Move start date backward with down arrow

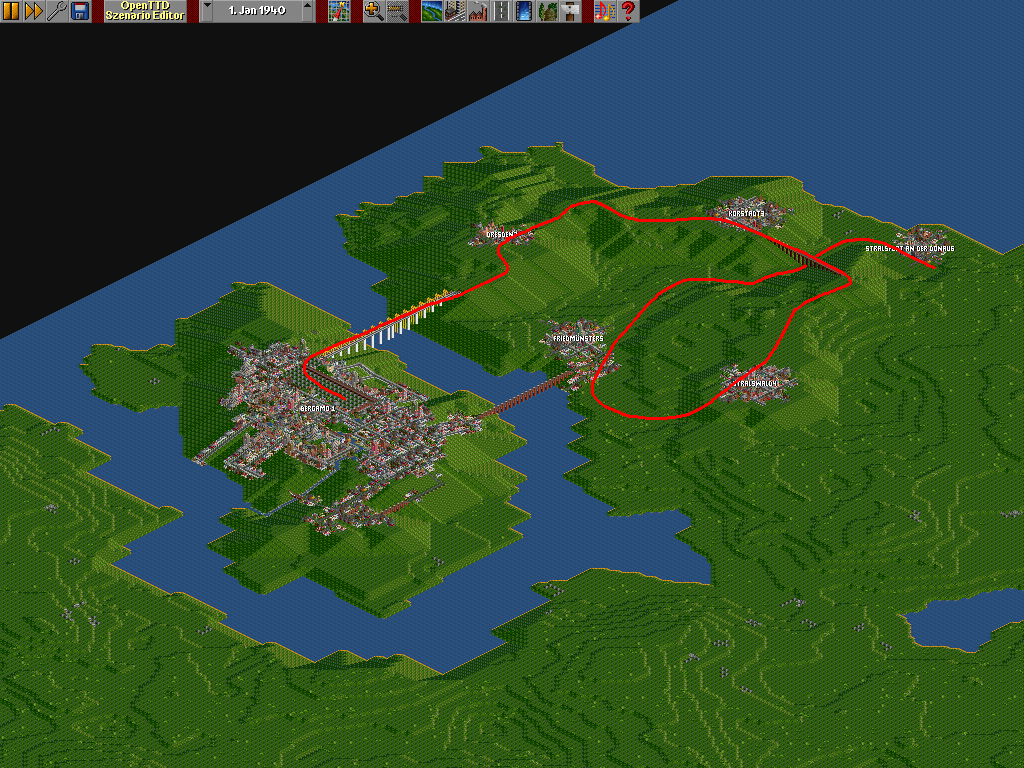tap(206, 11)
